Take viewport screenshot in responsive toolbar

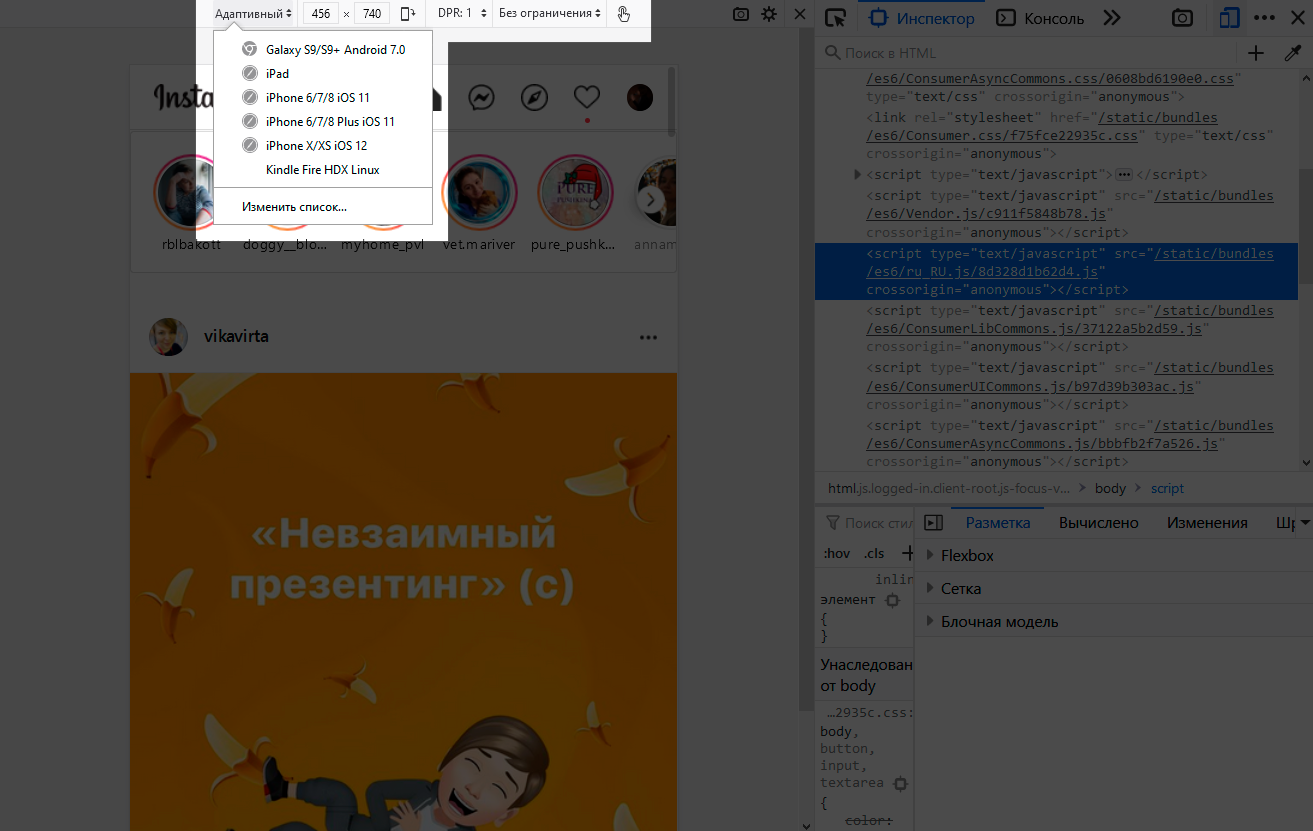point(741,14)
